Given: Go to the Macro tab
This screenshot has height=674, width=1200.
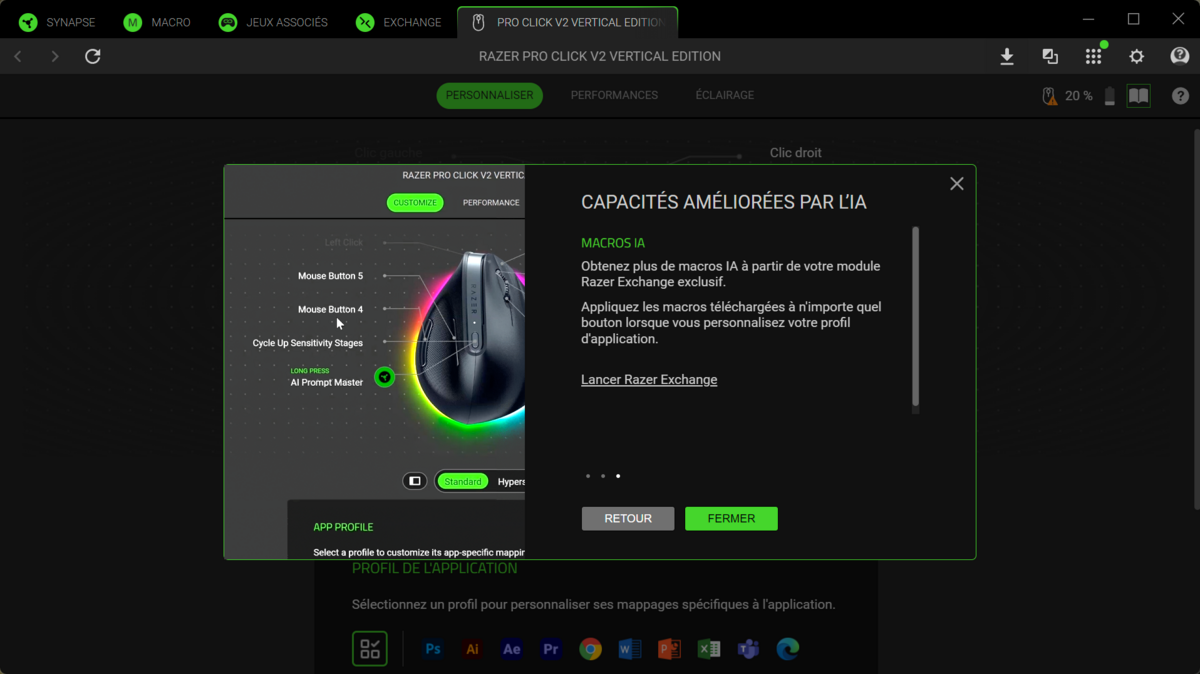Looking at the screenshot, I should pos(157,22).
